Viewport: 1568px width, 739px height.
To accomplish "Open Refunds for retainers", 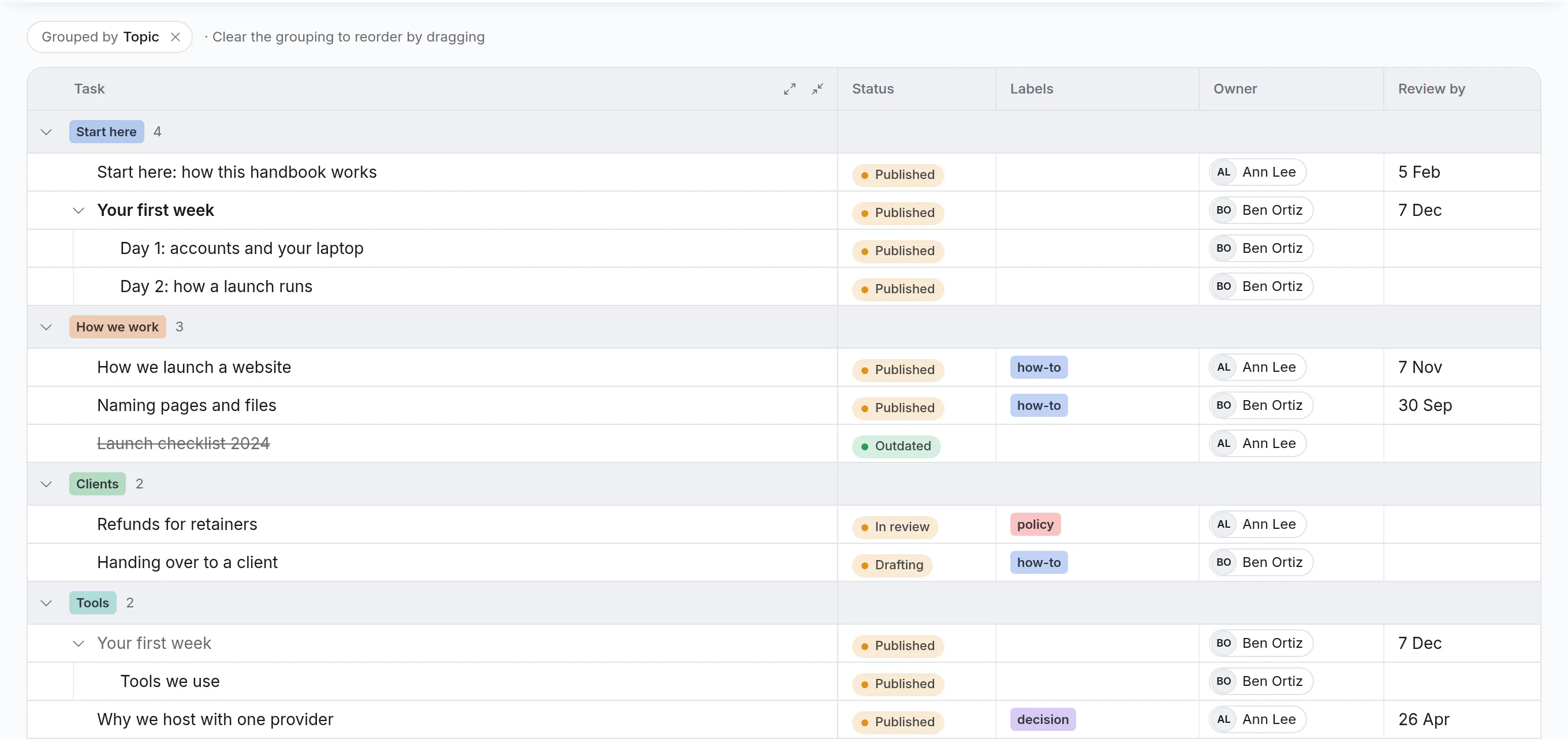I will pos(177,525).
